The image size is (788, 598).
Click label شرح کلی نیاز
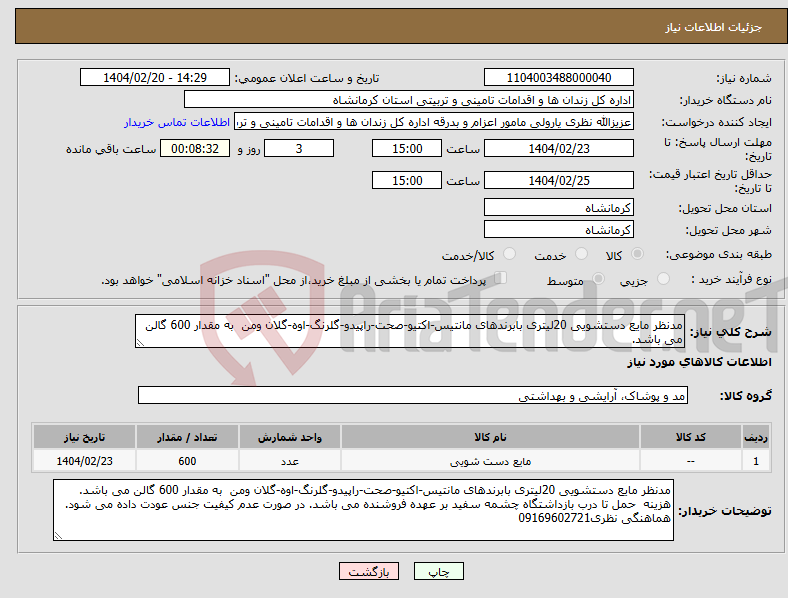[x=730, y=332]
